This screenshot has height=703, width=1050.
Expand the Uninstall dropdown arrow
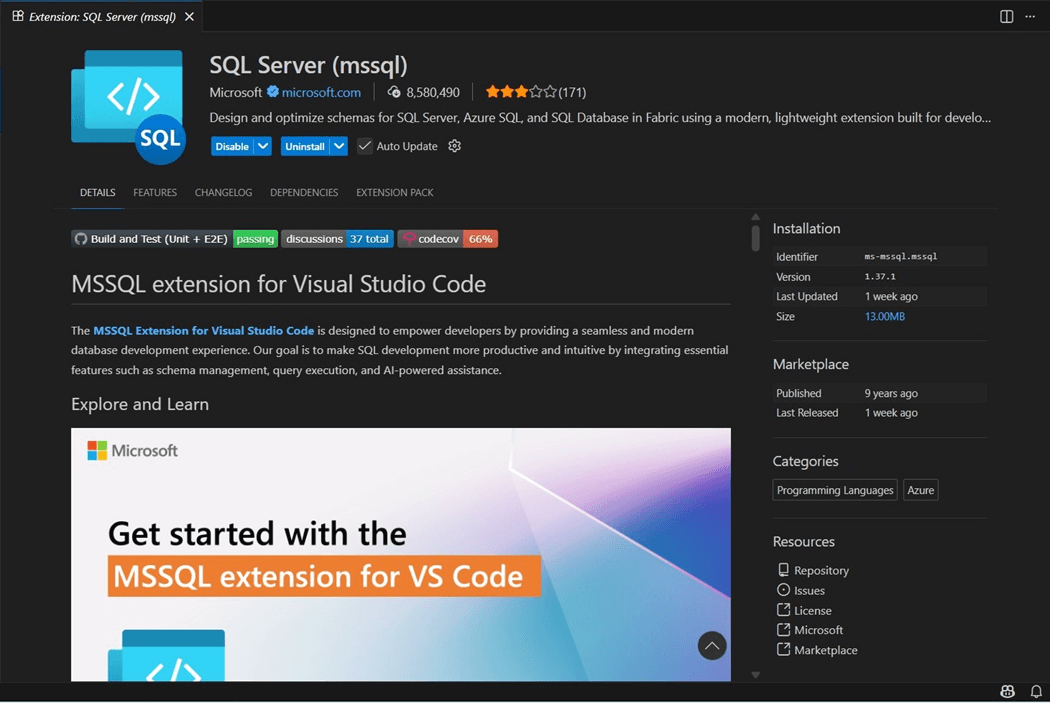coord(339,146)
